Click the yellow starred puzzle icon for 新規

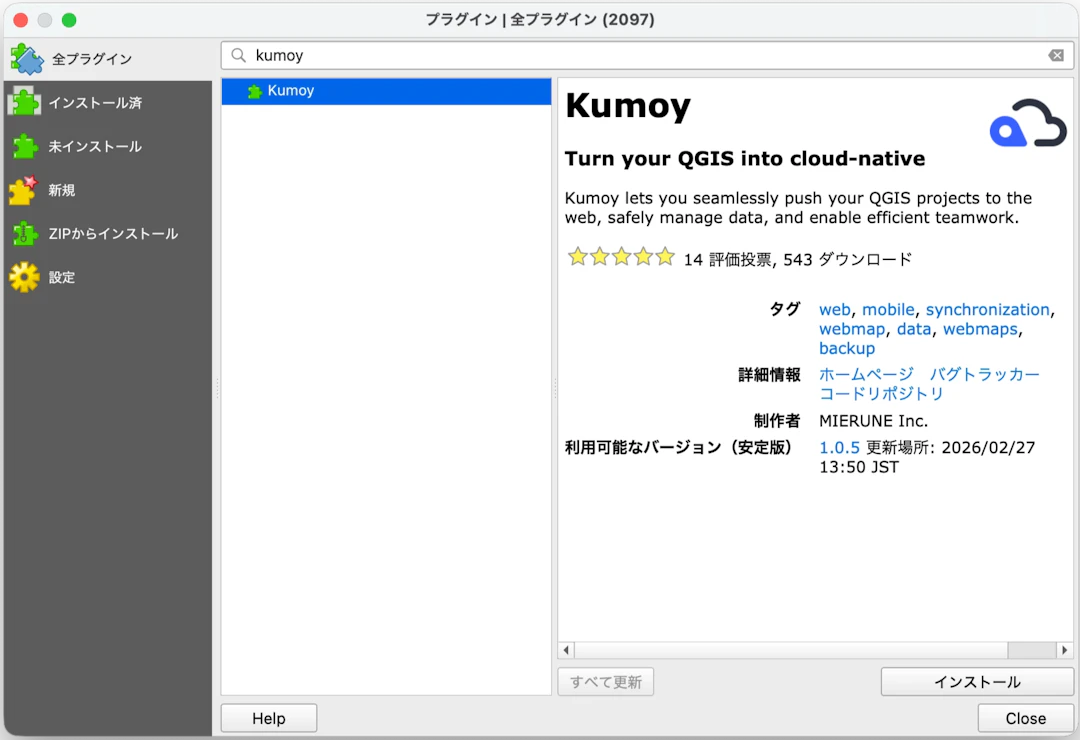[x=23, y=190]
